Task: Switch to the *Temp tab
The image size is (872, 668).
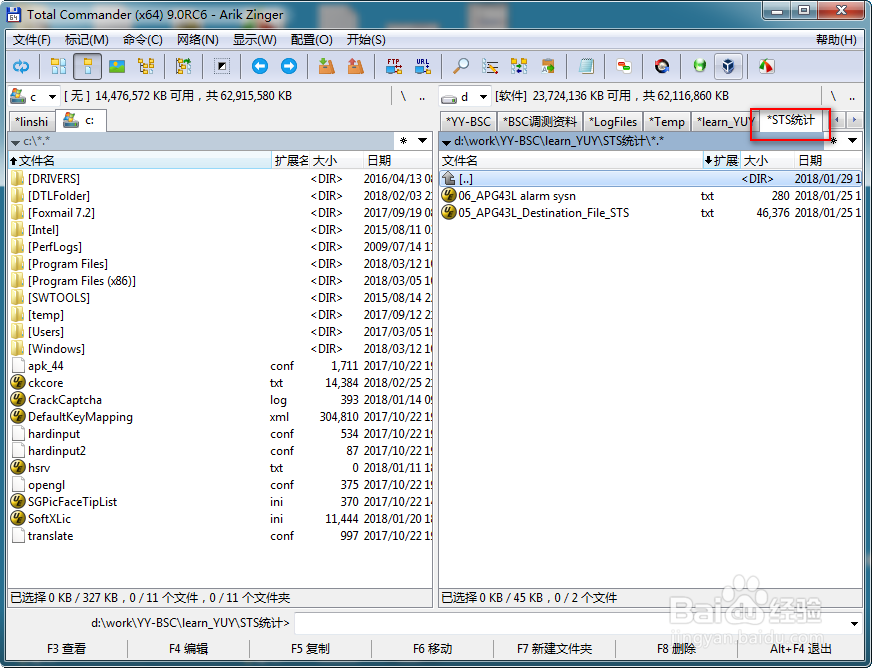Action: point(667,122)
